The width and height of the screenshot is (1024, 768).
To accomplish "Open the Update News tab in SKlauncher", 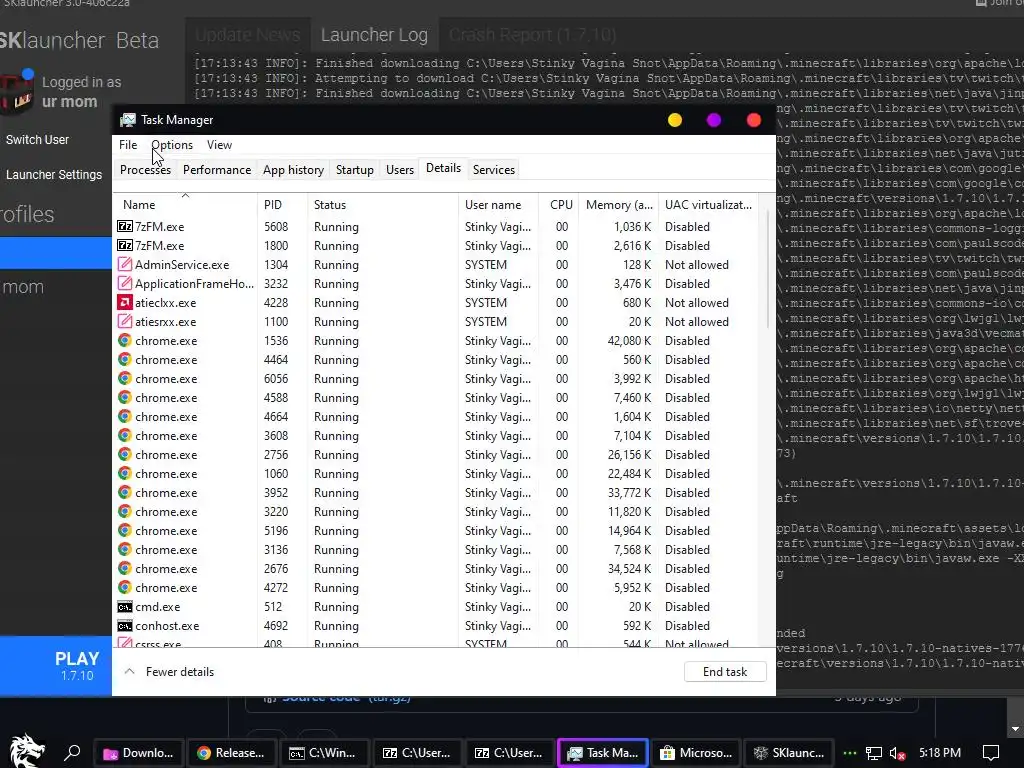I will (248, 35).
